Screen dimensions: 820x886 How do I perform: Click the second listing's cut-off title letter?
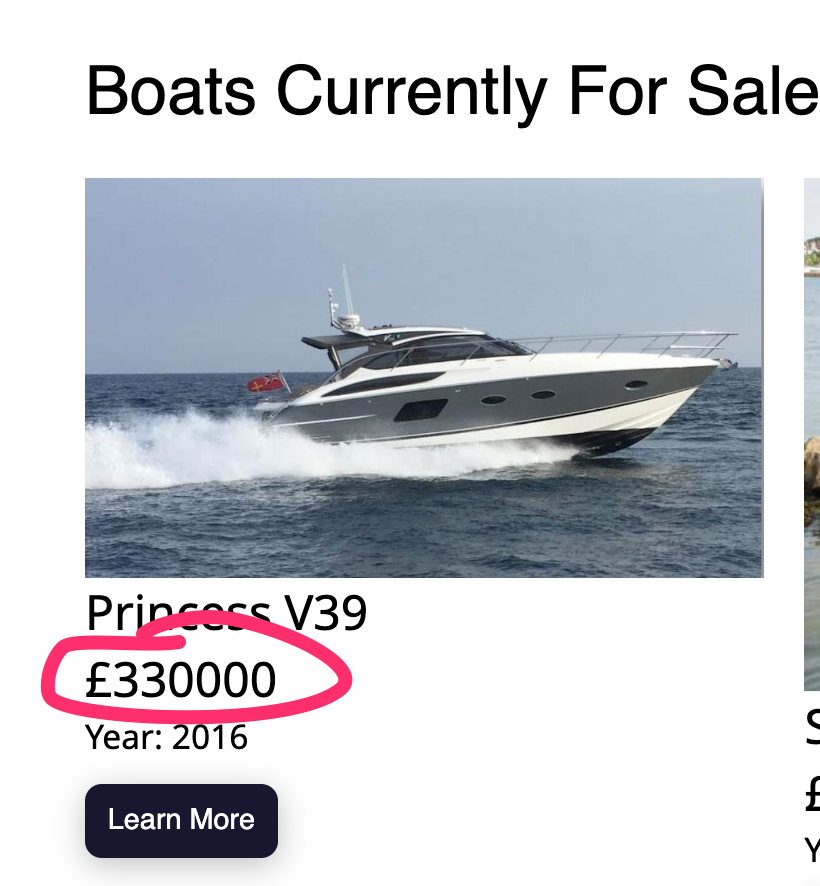(x=812, y=728)
